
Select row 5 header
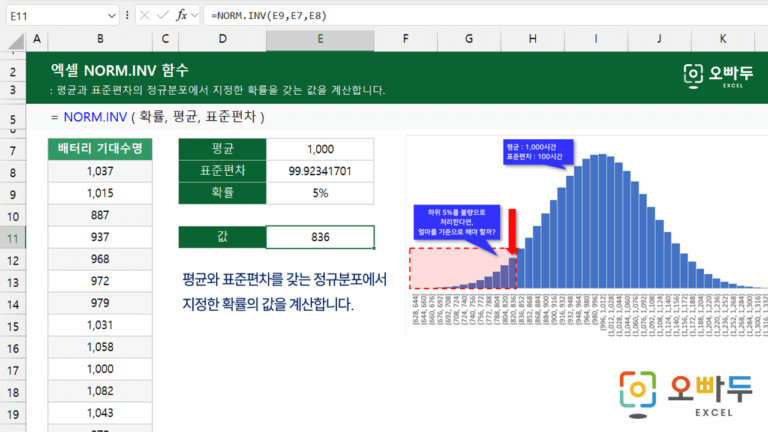(13, 119)
